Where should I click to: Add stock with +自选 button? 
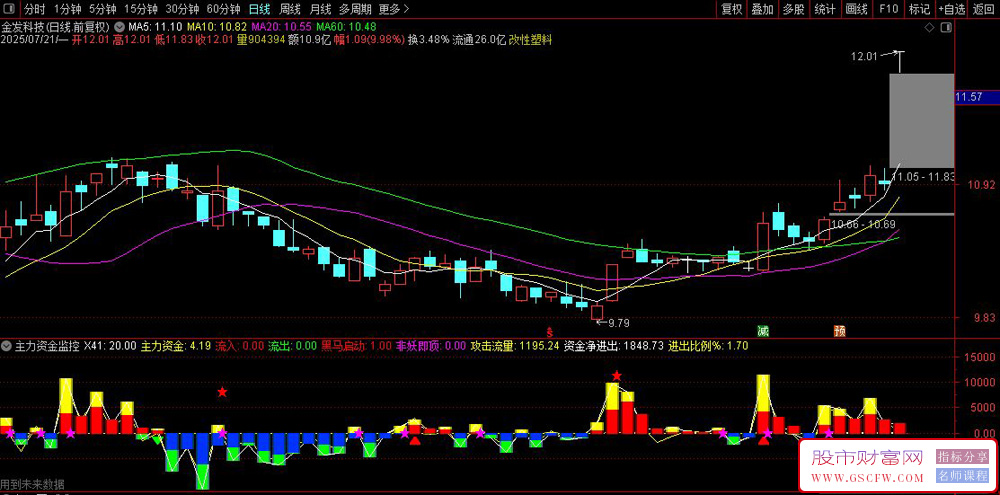pyautogui.click(x=952, y=9)
